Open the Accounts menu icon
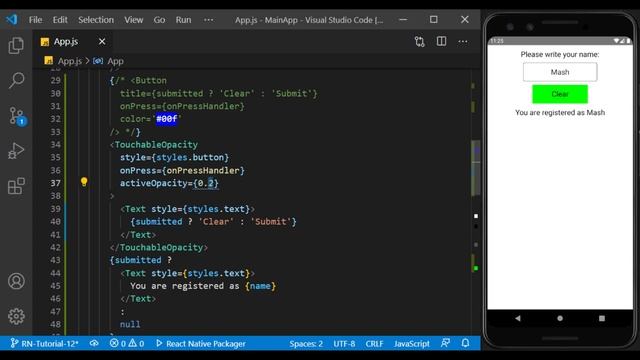The image size is (640, 360). point(16,281)
